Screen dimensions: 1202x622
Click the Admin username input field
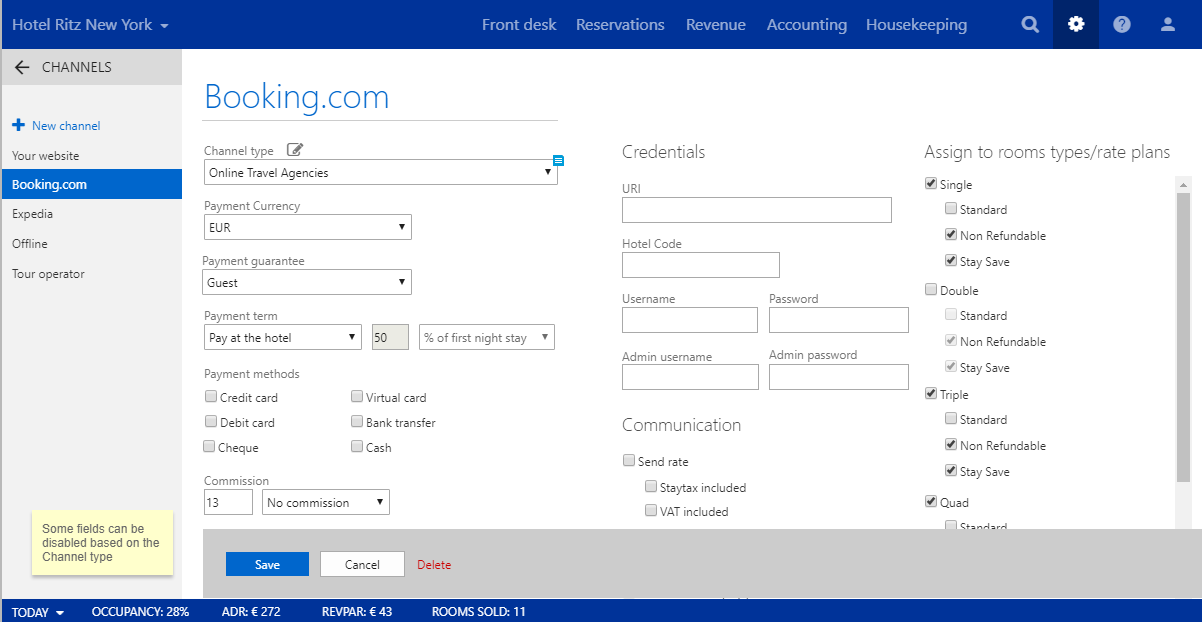pyautogui.click(x=690, y=377)
